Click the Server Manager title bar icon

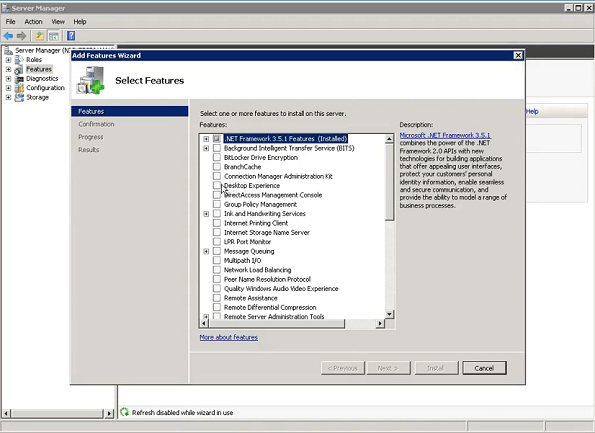pyautogui.click(x=5, y=8)
